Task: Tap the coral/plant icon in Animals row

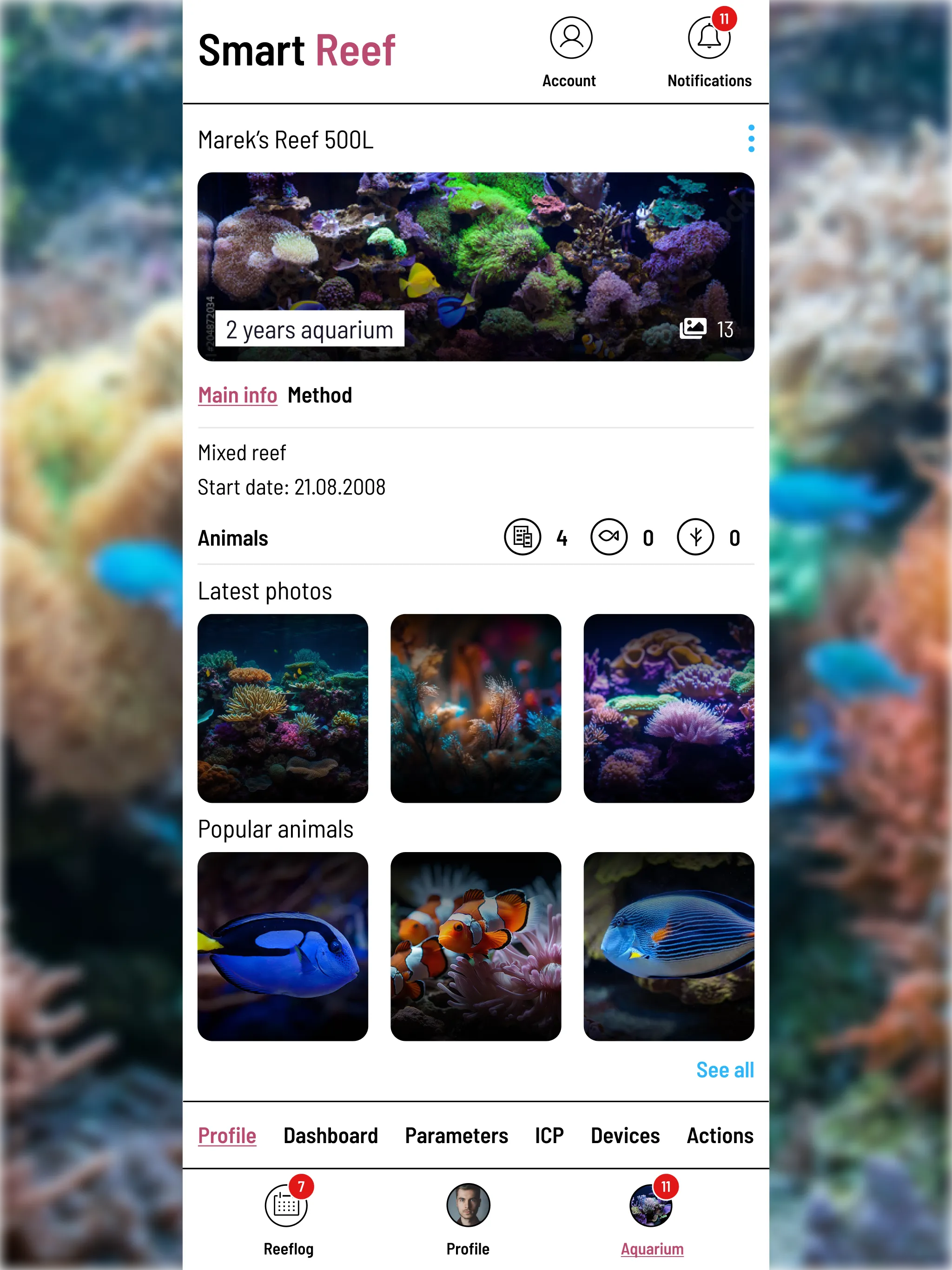Action: point(696,537)
